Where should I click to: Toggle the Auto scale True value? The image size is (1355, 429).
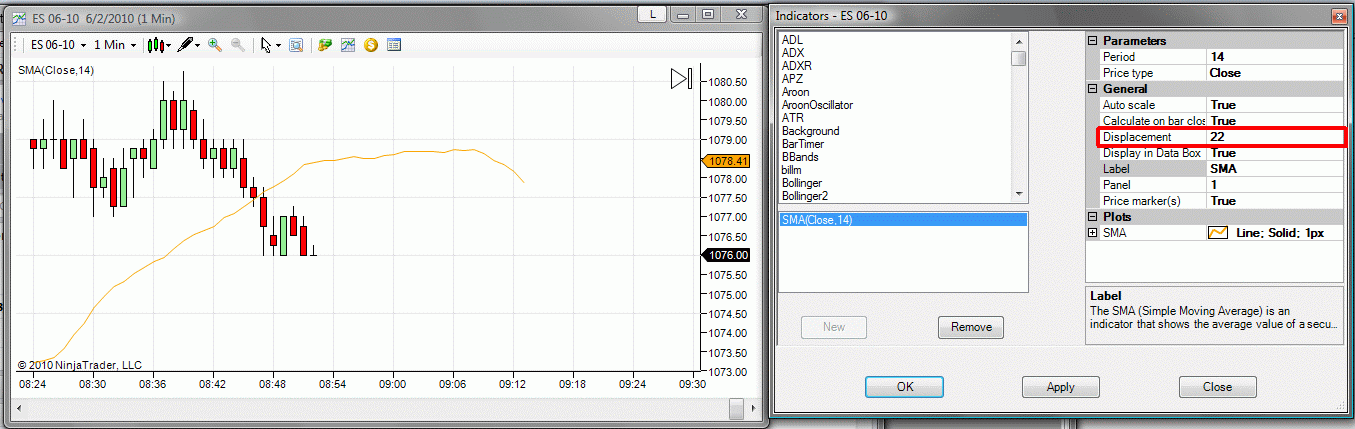[1275, 105]
